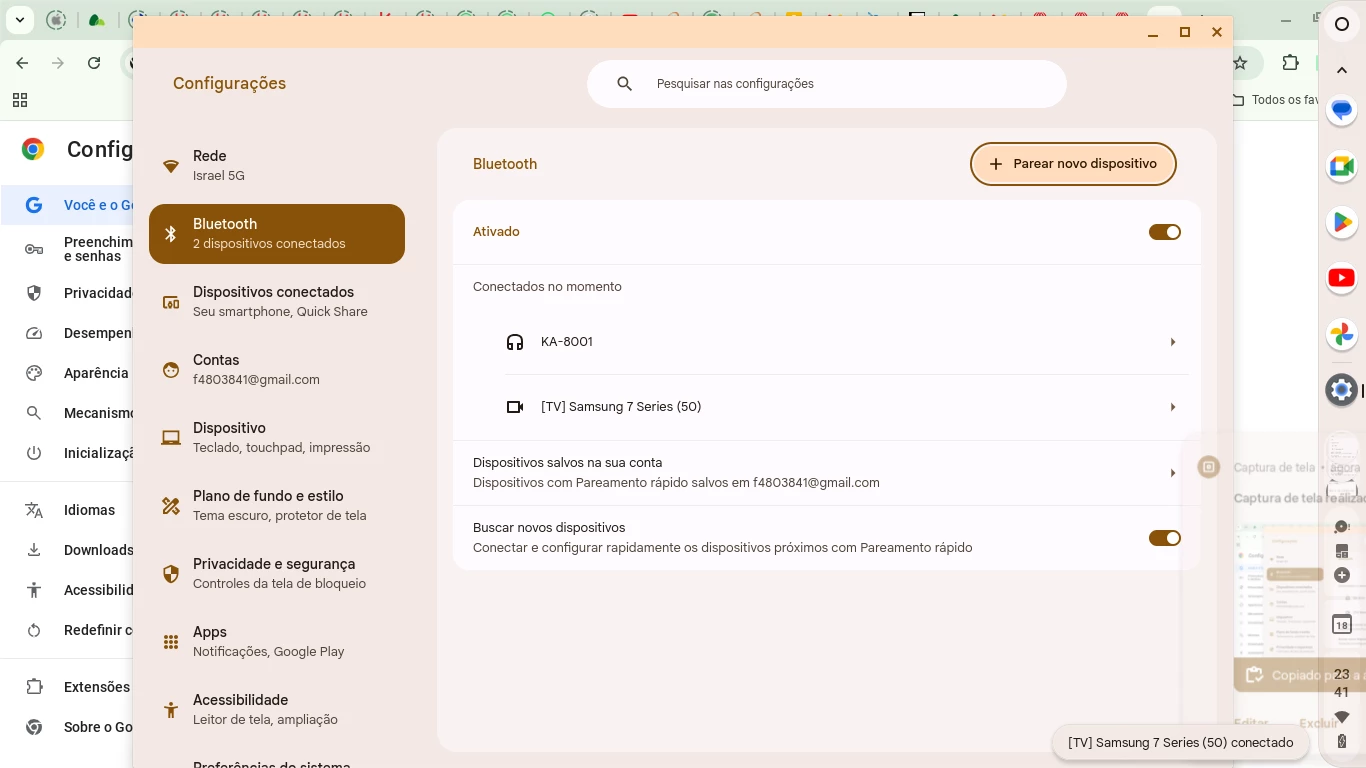Open the status tray showing 23 41

point(1342,708)
